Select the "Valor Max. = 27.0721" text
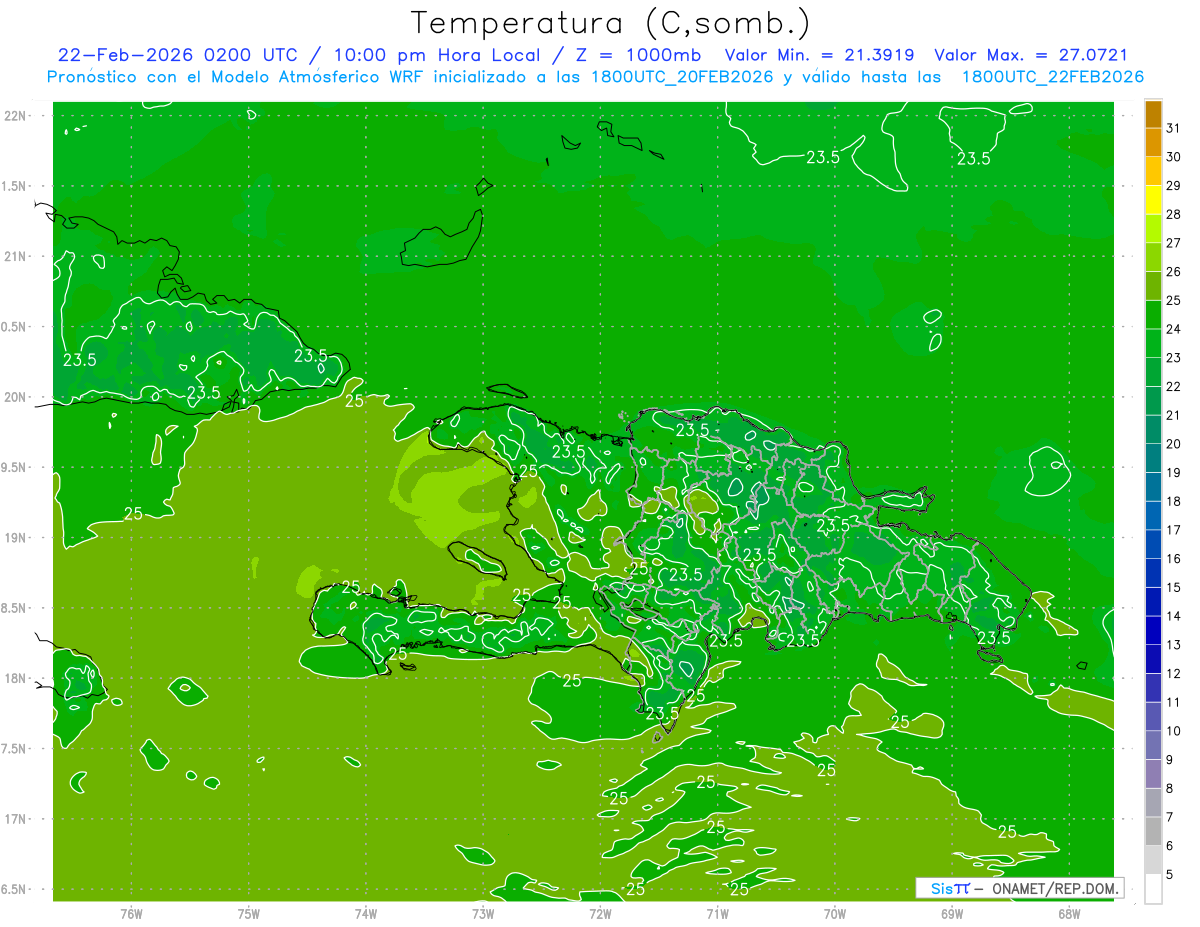 click(1030, 55)
